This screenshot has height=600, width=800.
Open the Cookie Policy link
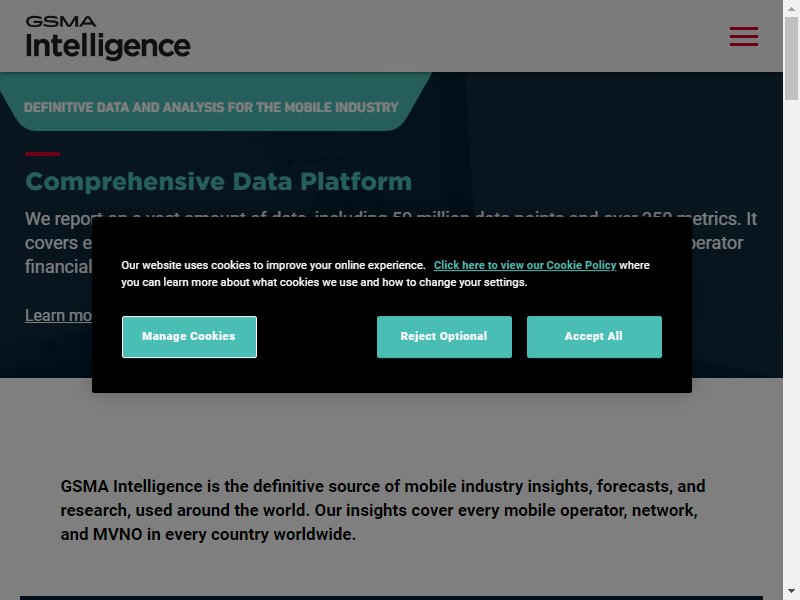pos(524,265)
